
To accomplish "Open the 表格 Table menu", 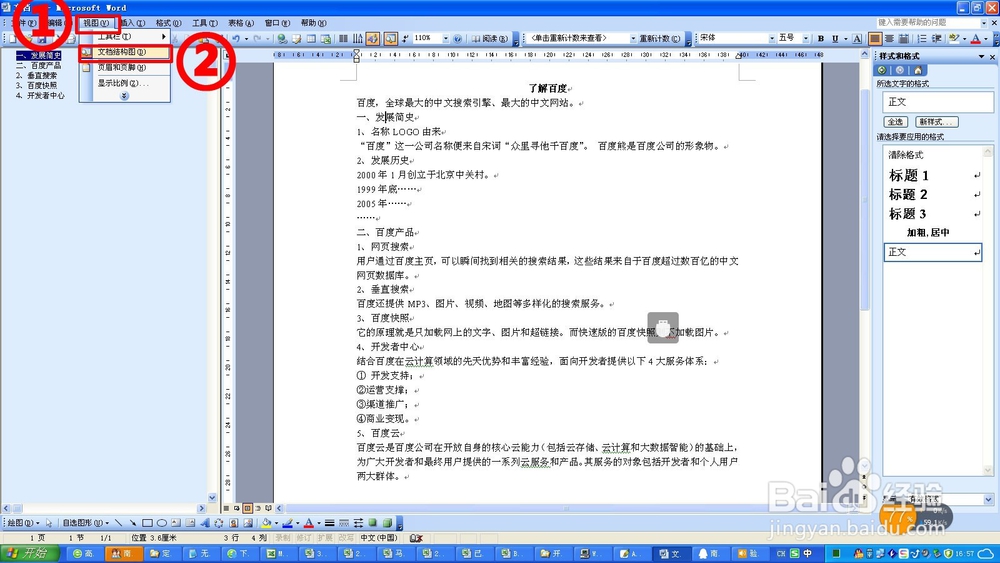I will [x=240, y=23].
